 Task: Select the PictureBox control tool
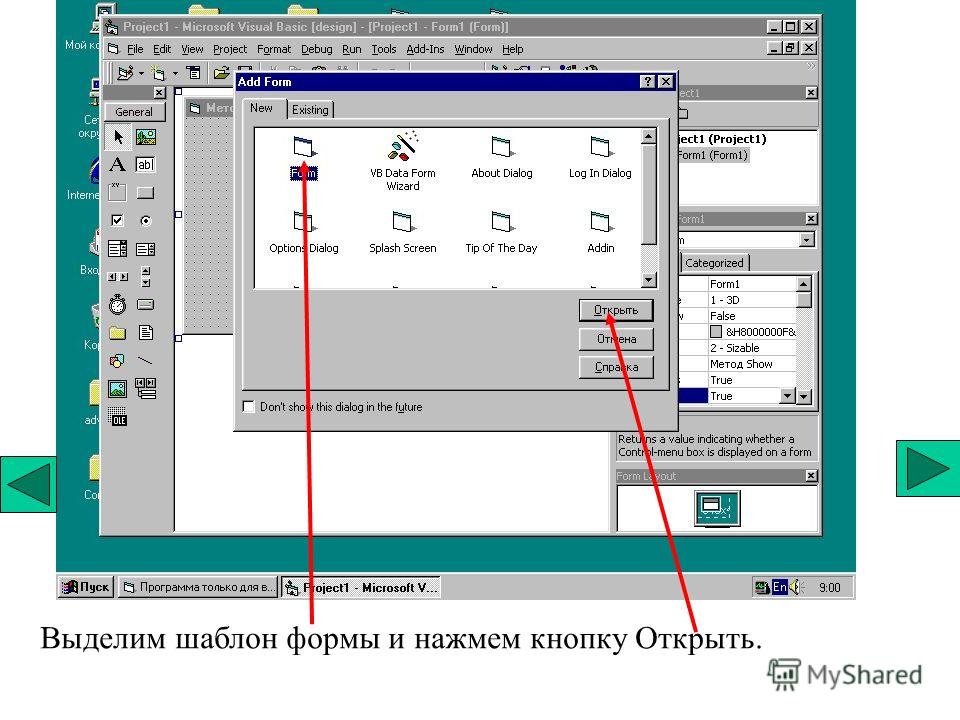[146, 137]
